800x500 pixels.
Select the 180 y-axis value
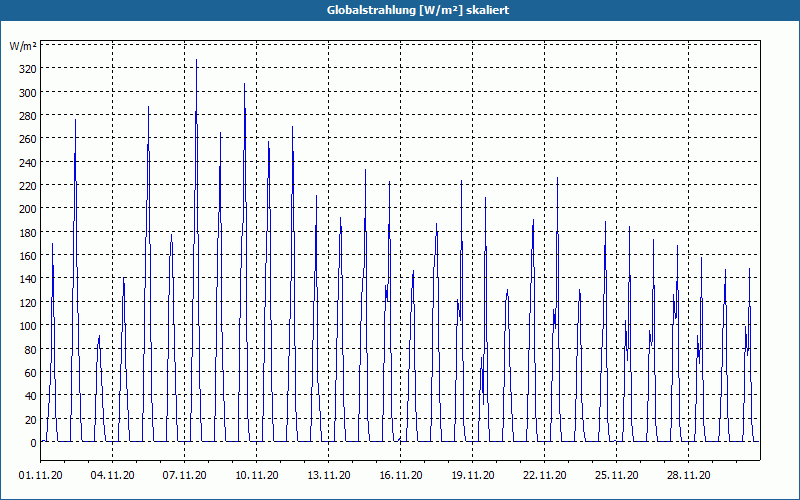click(x=28, y=233)
